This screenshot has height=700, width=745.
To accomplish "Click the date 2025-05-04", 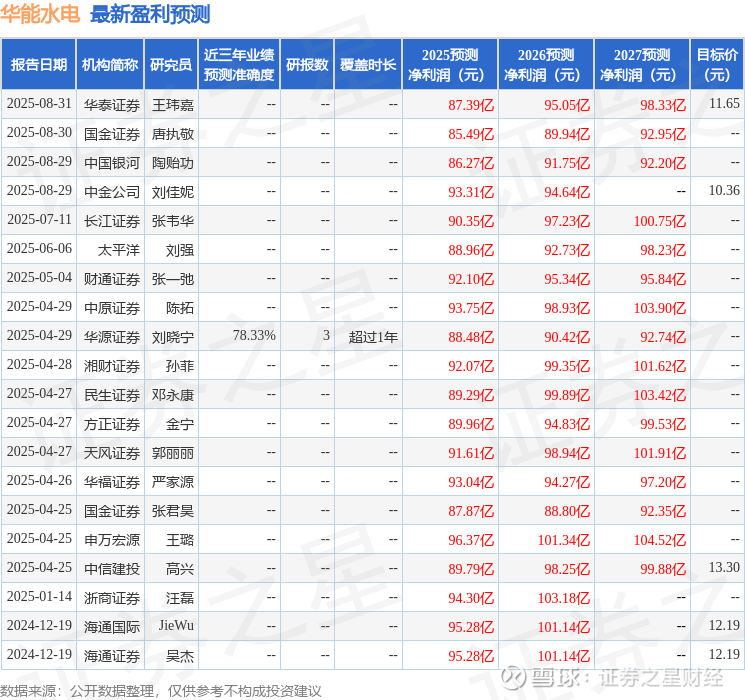I will tap(39, 278).
